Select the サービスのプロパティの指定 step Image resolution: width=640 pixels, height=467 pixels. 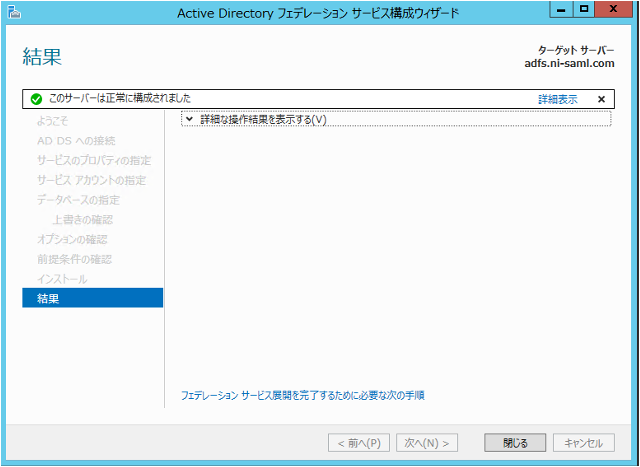click(93, 160)
